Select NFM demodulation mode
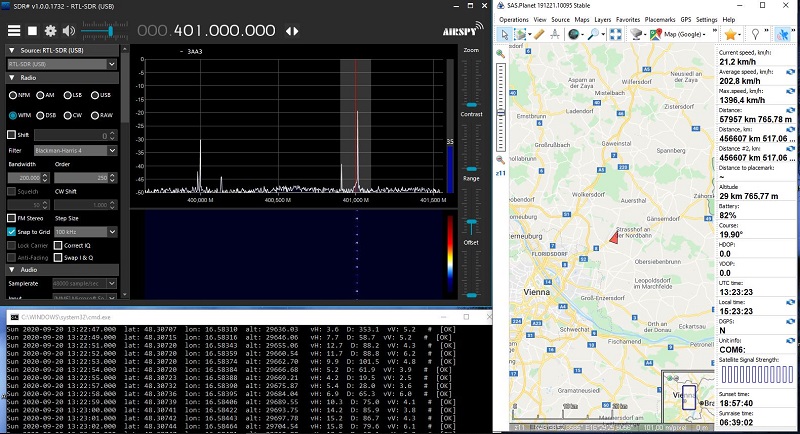The height and width of the screenshot is (434, 800). 13,95
